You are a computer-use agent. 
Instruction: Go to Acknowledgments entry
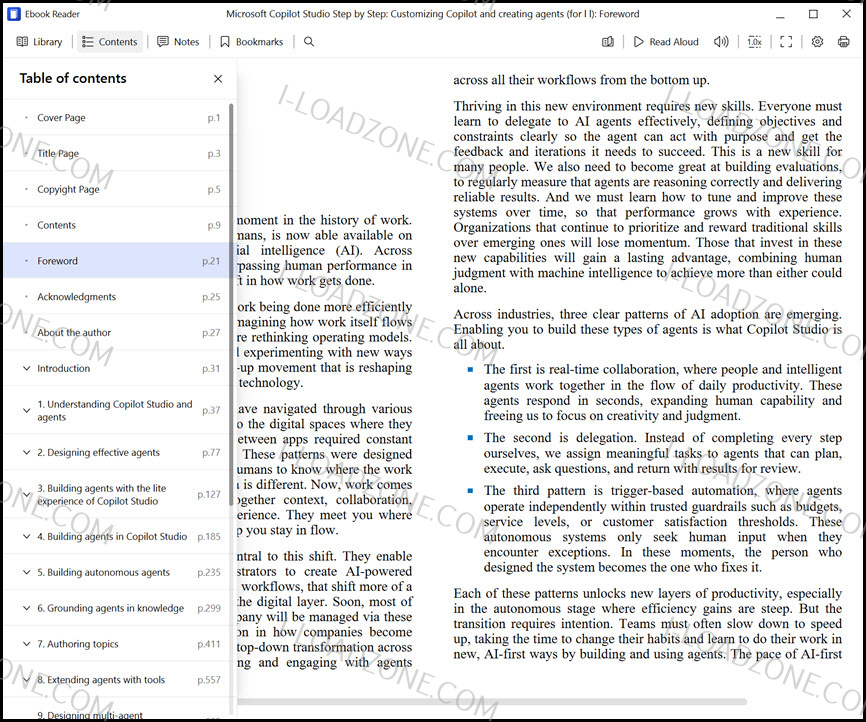117,297
